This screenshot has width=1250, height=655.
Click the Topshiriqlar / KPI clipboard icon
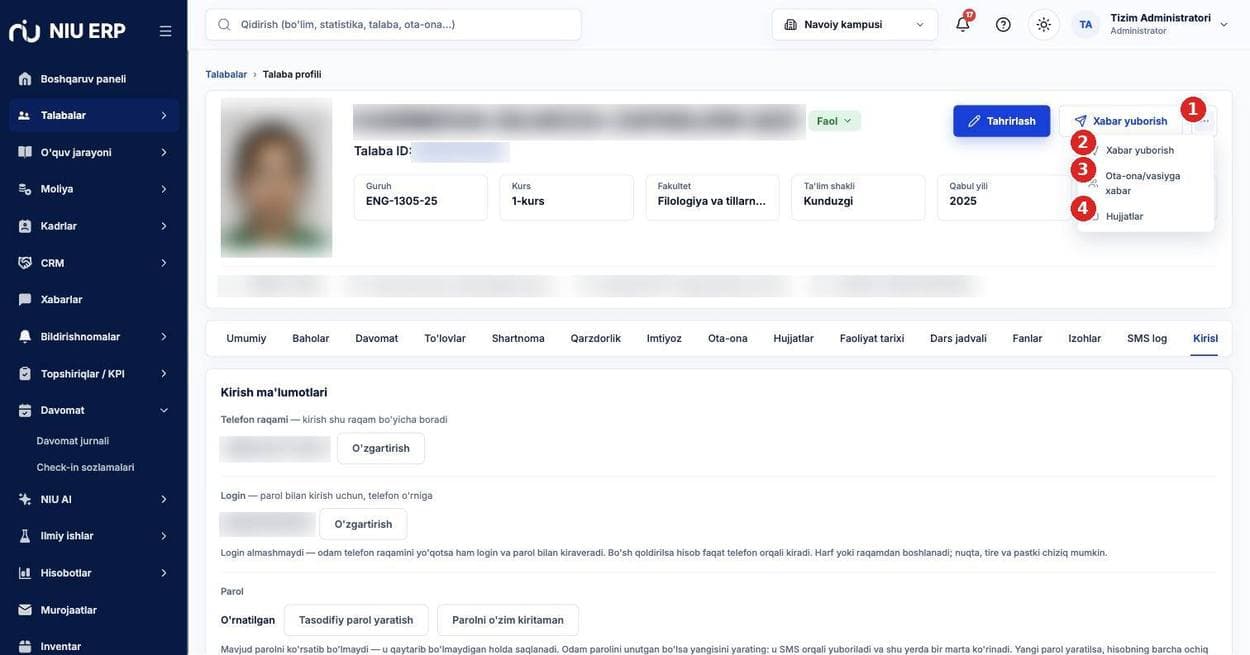click(x=25, y=374)
